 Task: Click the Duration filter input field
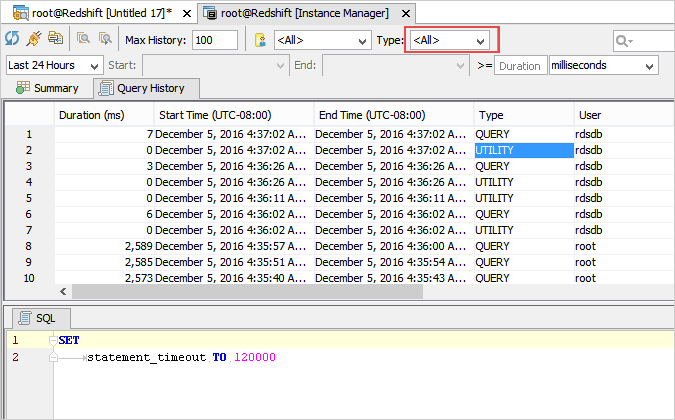pos(520,65)
